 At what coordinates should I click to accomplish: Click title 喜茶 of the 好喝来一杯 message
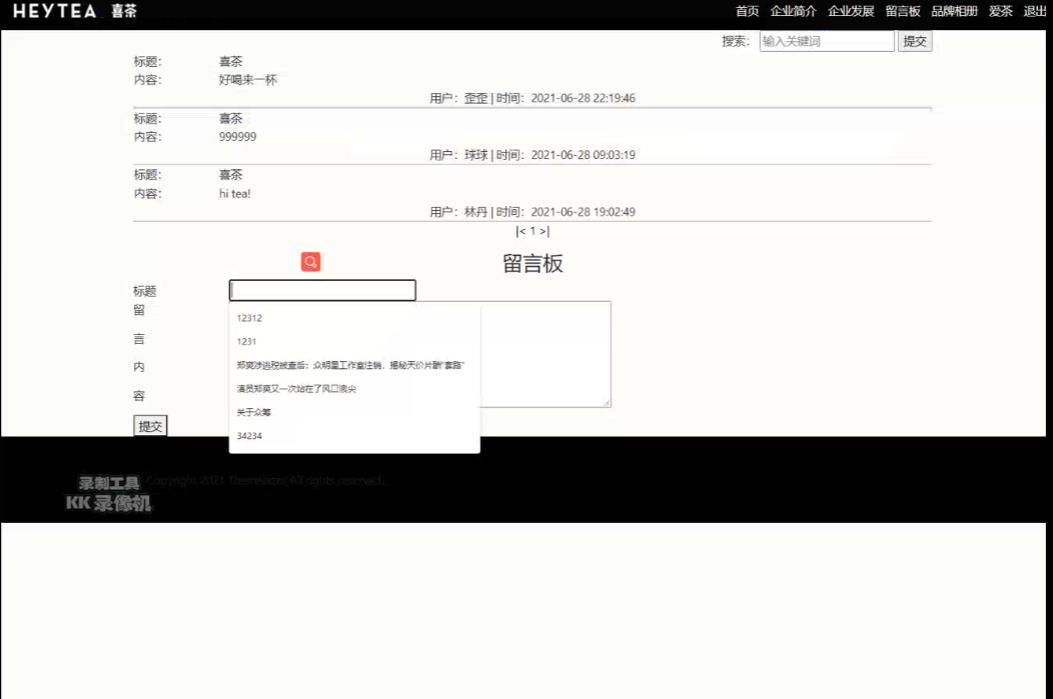(230, 61)
